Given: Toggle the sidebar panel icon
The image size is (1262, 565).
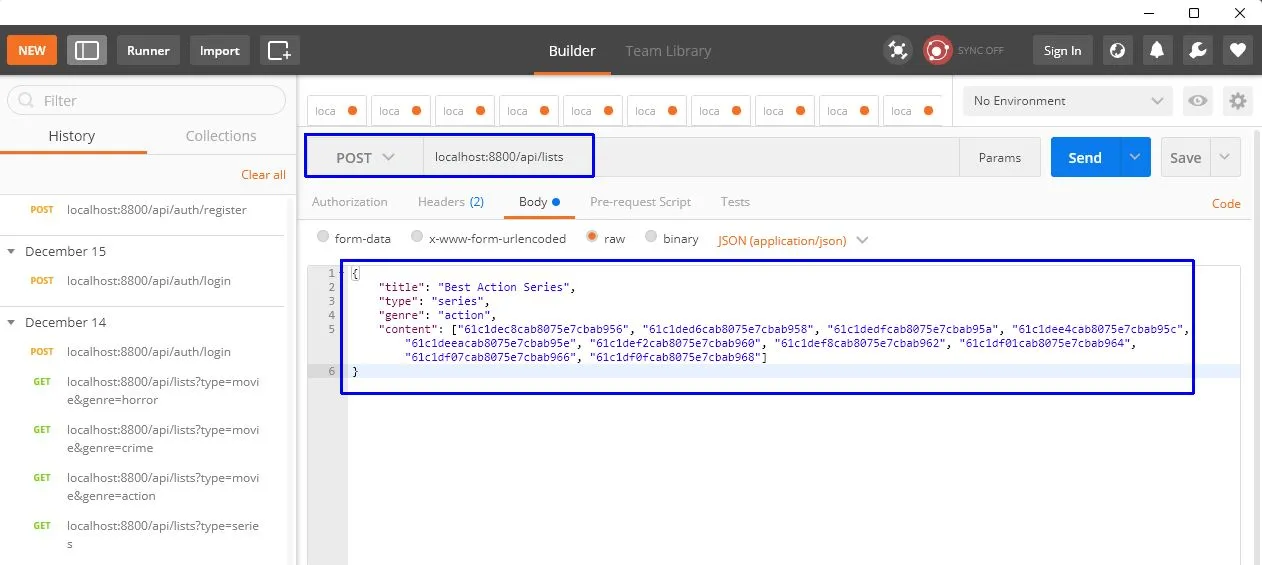Looking at the screenshot, I should pyautogui.click(x=87, y=51).
